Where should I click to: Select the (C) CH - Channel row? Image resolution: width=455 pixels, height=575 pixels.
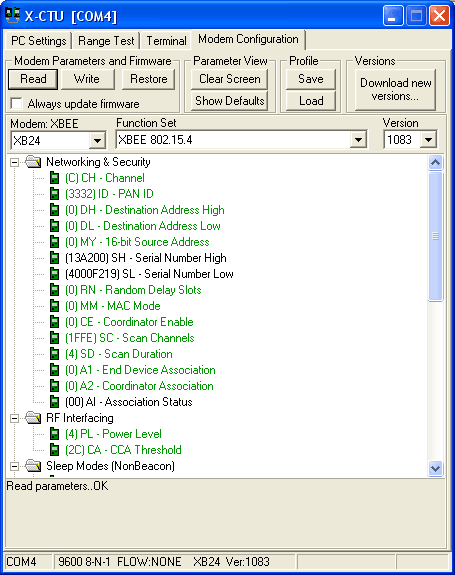[105, 178]
